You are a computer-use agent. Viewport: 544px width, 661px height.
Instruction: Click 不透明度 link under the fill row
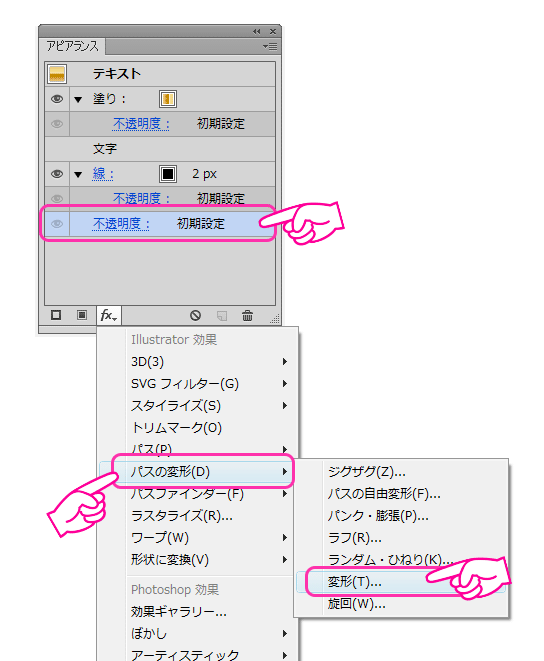141,124
